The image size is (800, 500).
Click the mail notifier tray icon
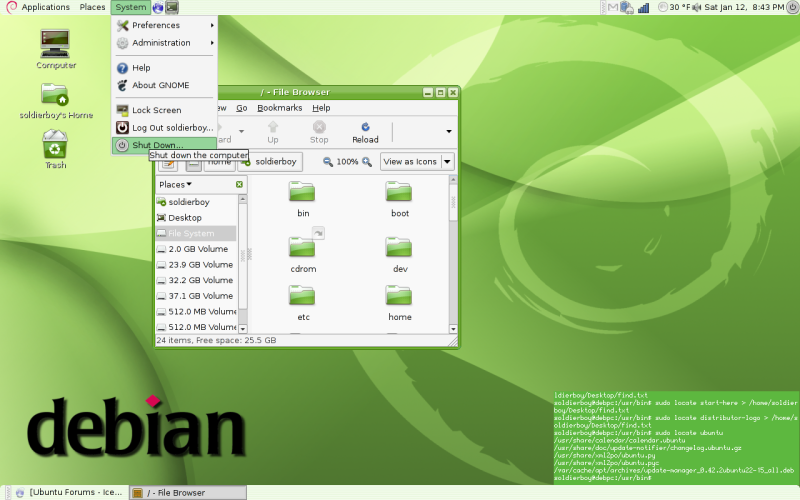(613, 7)
